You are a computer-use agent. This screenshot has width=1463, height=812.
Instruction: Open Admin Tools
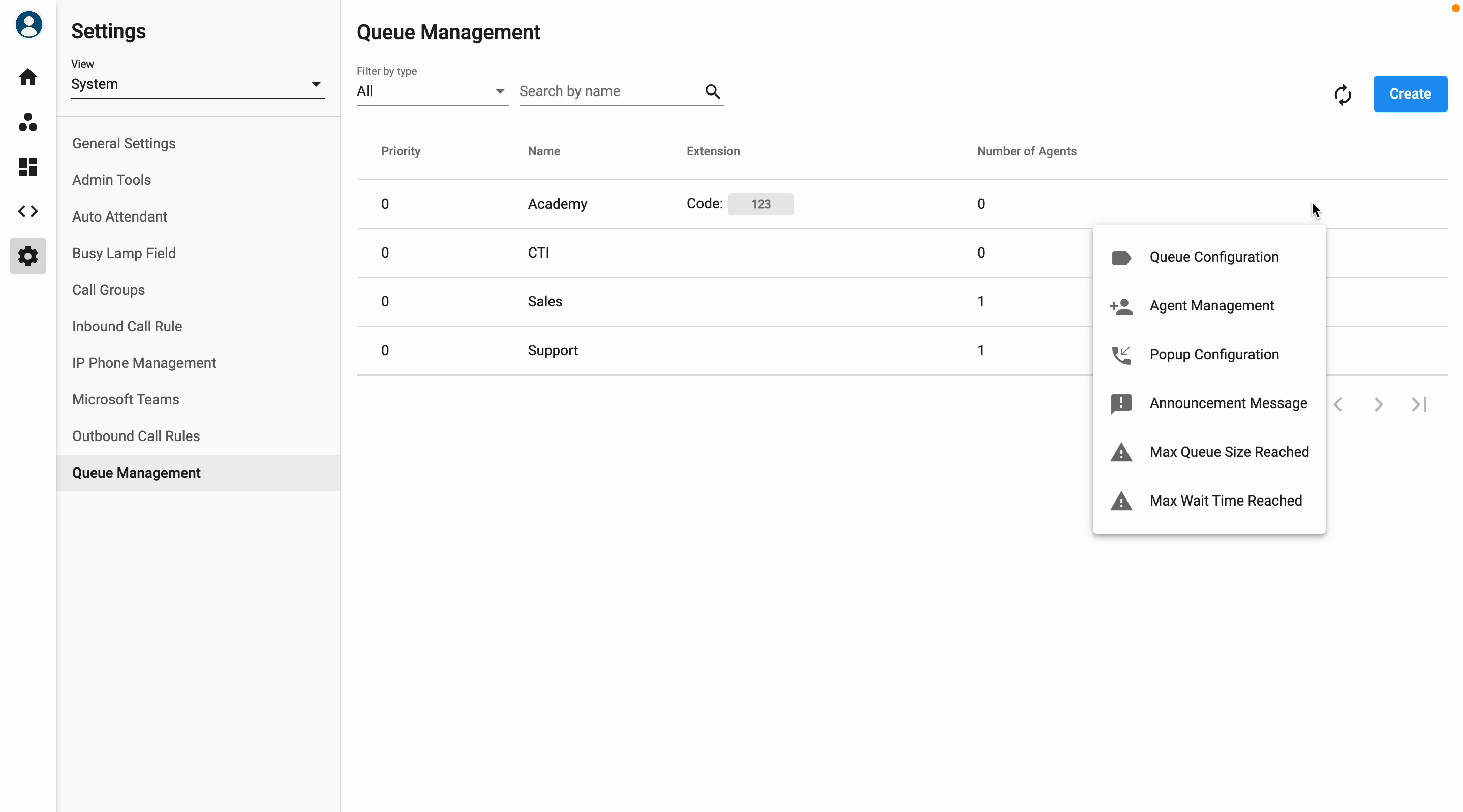(x=198, y=180)
